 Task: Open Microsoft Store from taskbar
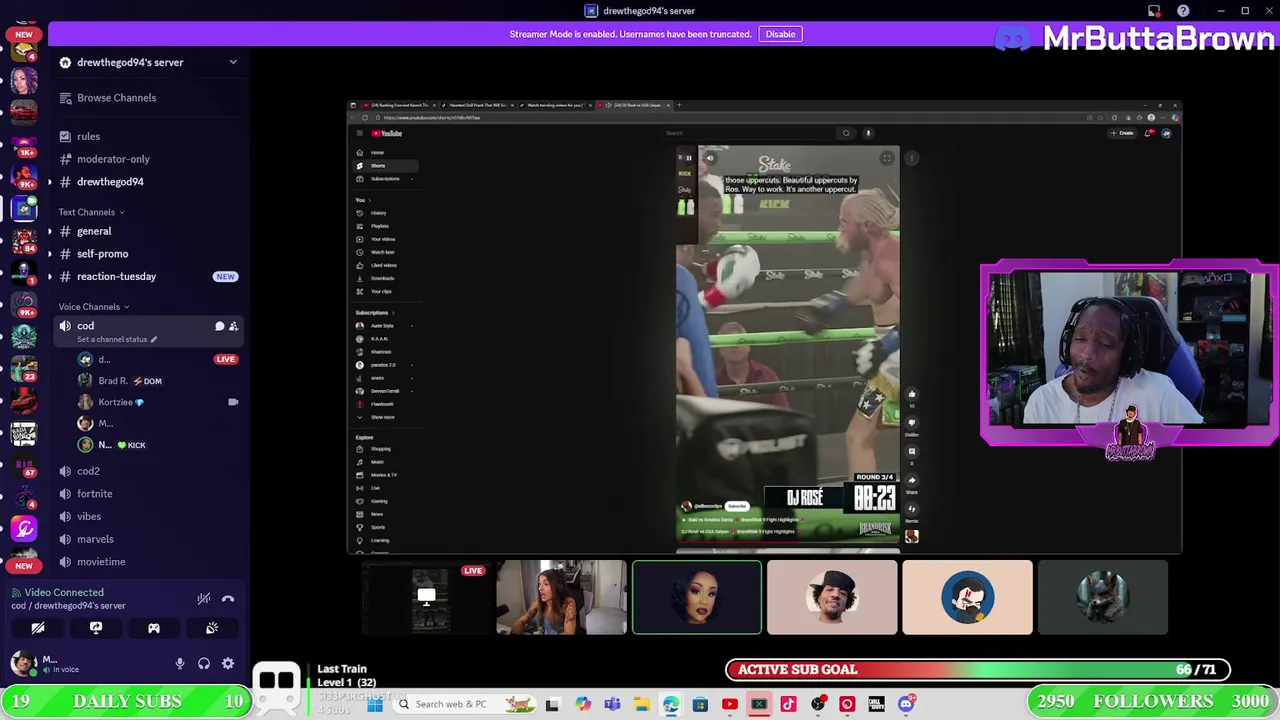point(700,704)
